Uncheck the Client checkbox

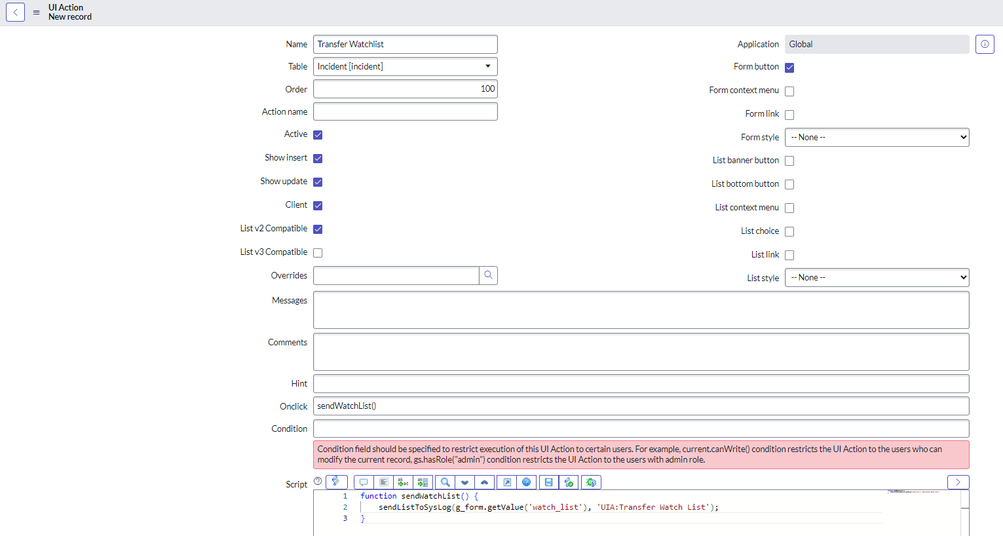tap(318, 206)
